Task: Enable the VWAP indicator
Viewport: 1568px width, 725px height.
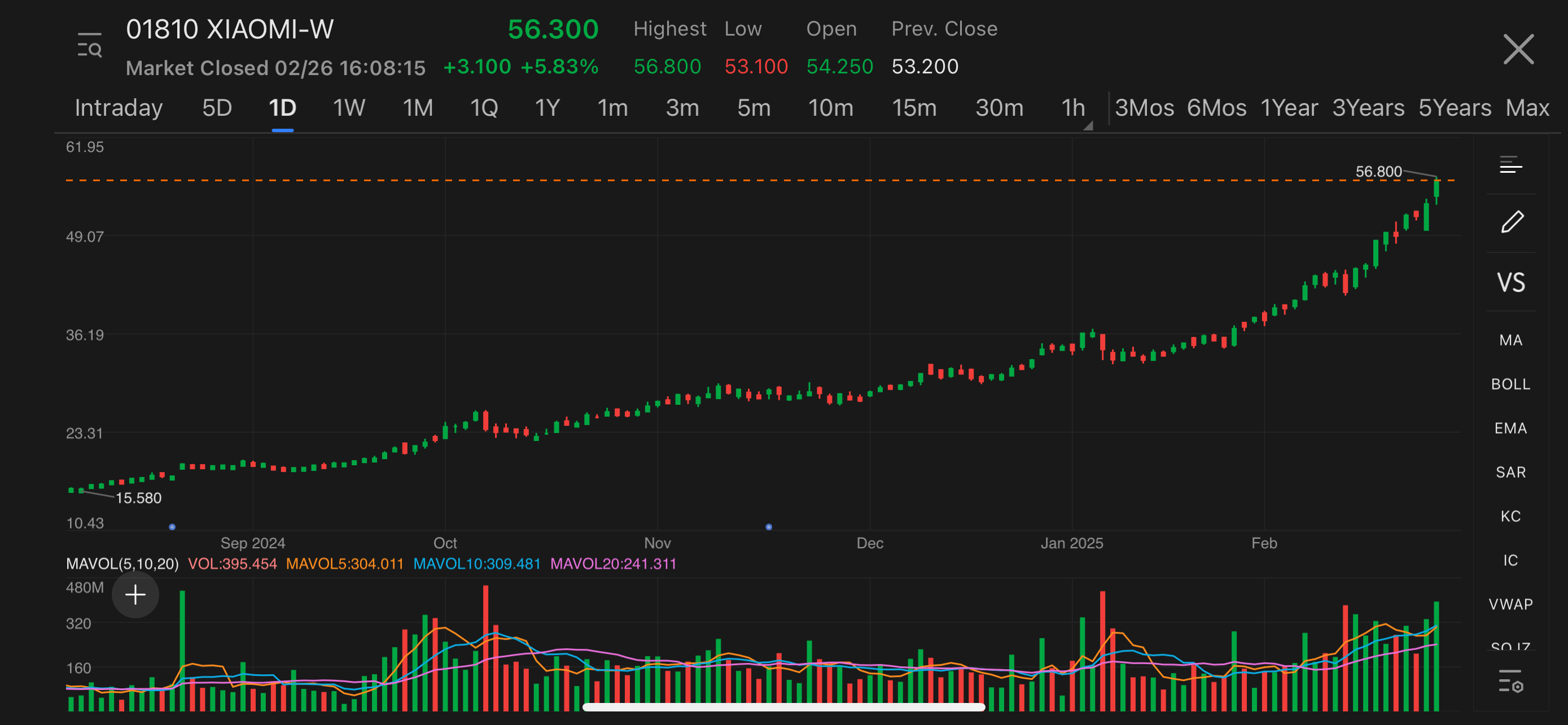Action: point(1510,604)
